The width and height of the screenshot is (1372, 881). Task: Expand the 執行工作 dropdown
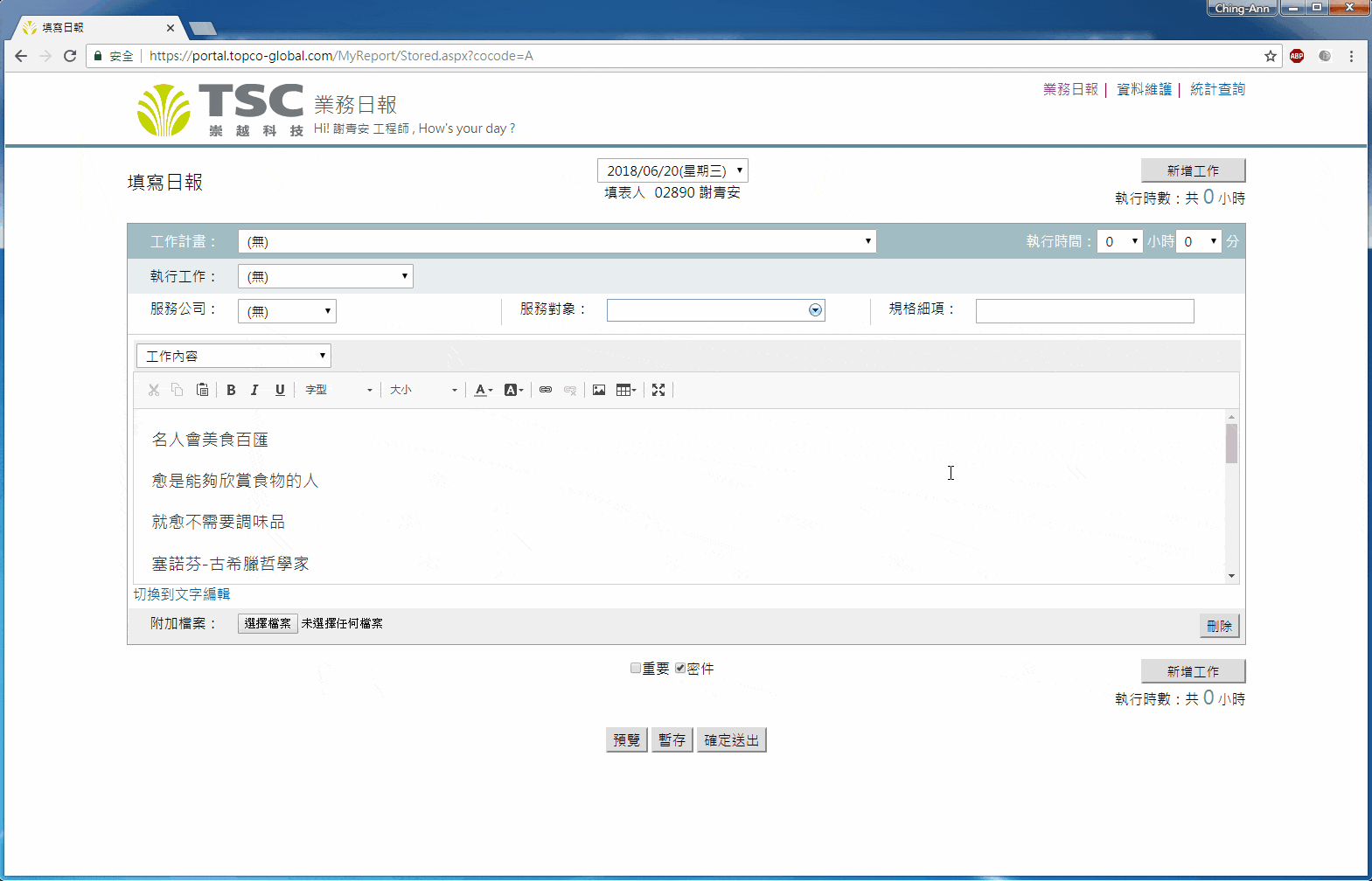click(x=325, y=276)
